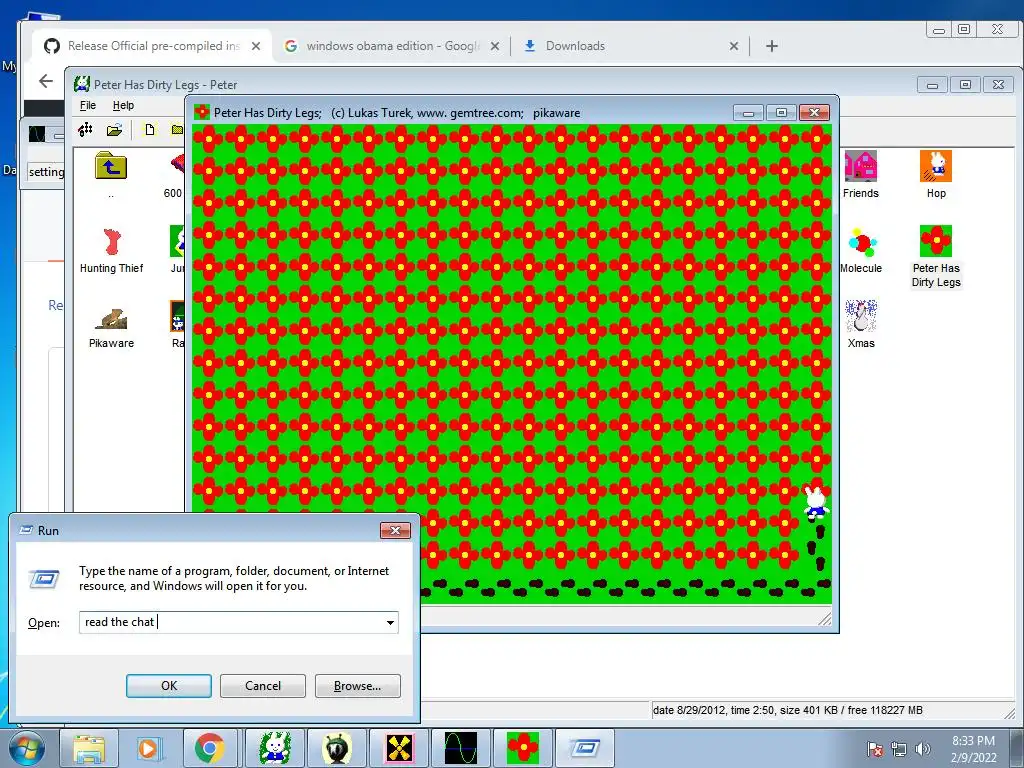This screenshot has width=1024, height=768.
Task: Click the first Peter toolbar icon with music notes
Action: click(x=86, y=129)
